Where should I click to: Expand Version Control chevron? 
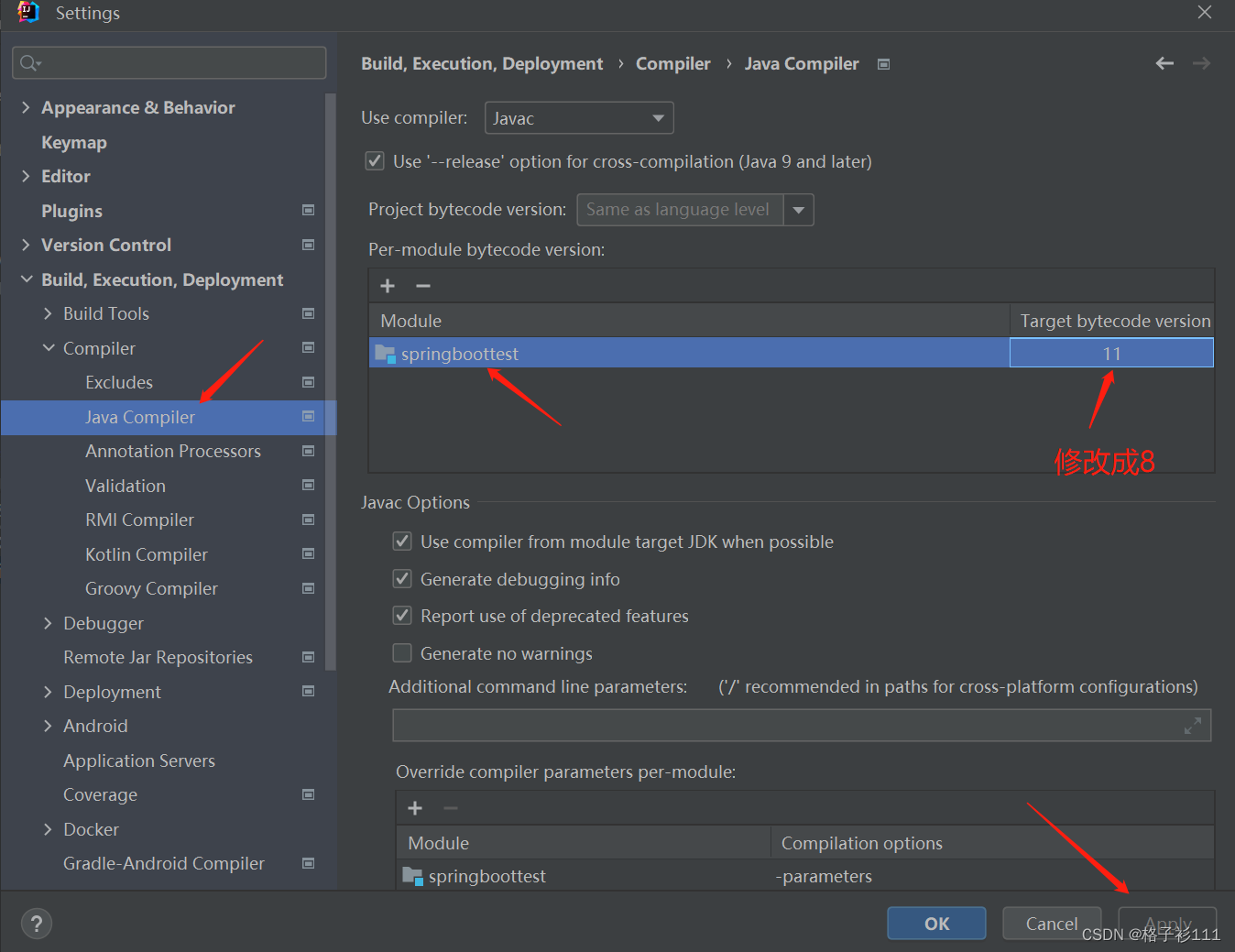point(26,245)
